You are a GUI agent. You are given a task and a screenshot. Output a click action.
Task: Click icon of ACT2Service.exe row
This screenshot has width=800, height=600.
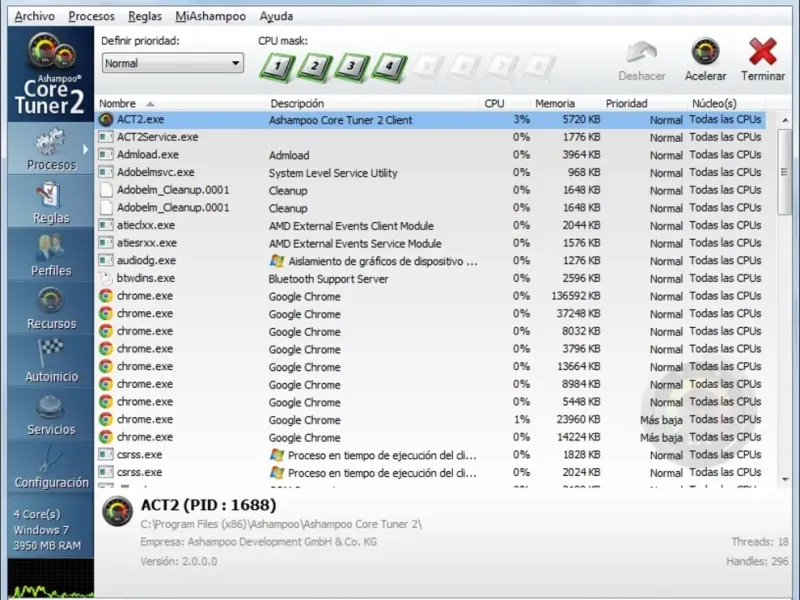click(106, 137)
